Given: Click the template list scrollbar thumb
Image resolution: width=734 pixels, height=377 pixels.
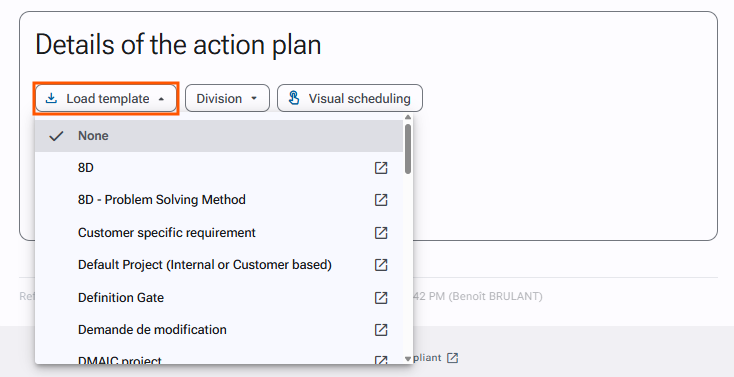Looking at the screenshot, I should click(408, 149).
